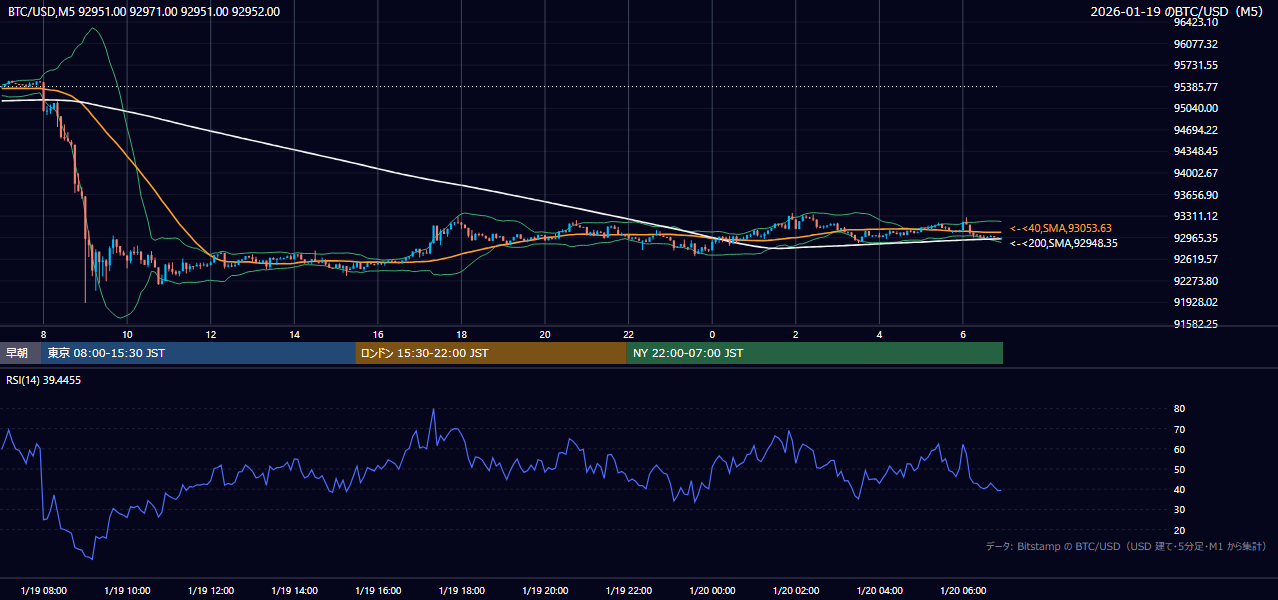The width and height of the screenshot is (1278, 600).
Task: Click price axis label 92965.35
Action: click(x=1196, y=238)
